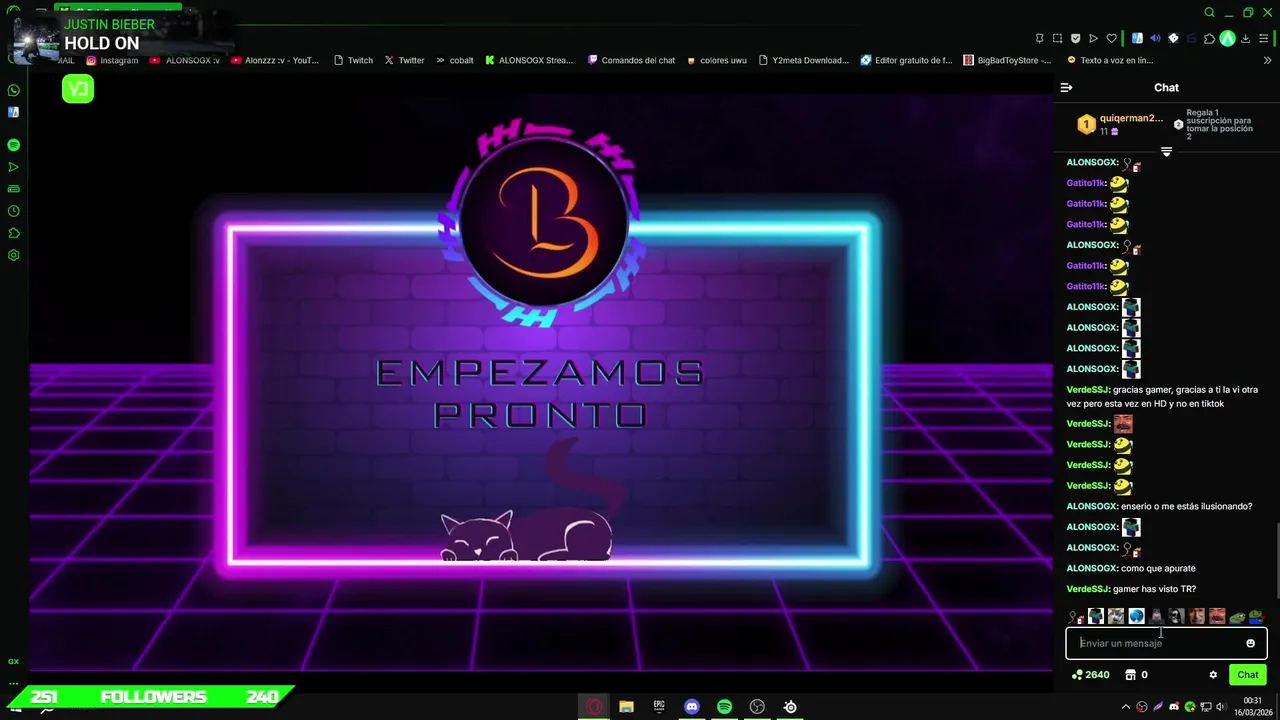Open the Comandos del chat bookmark
This screenshot has height=720, width=1280.
click(631, 60)
